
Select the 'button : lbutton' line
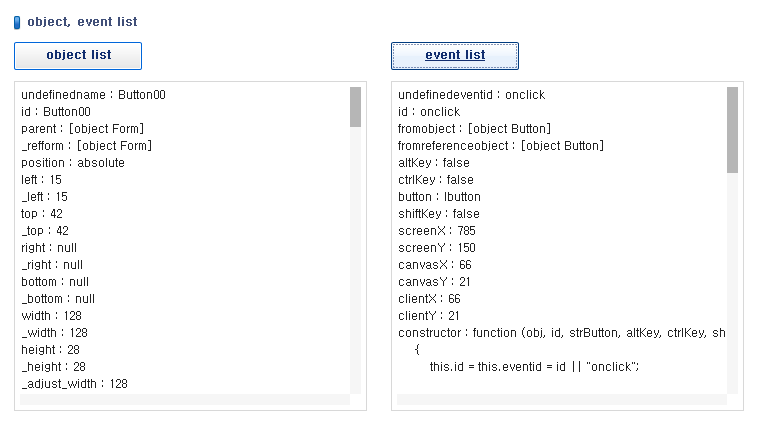coord(439,197)
